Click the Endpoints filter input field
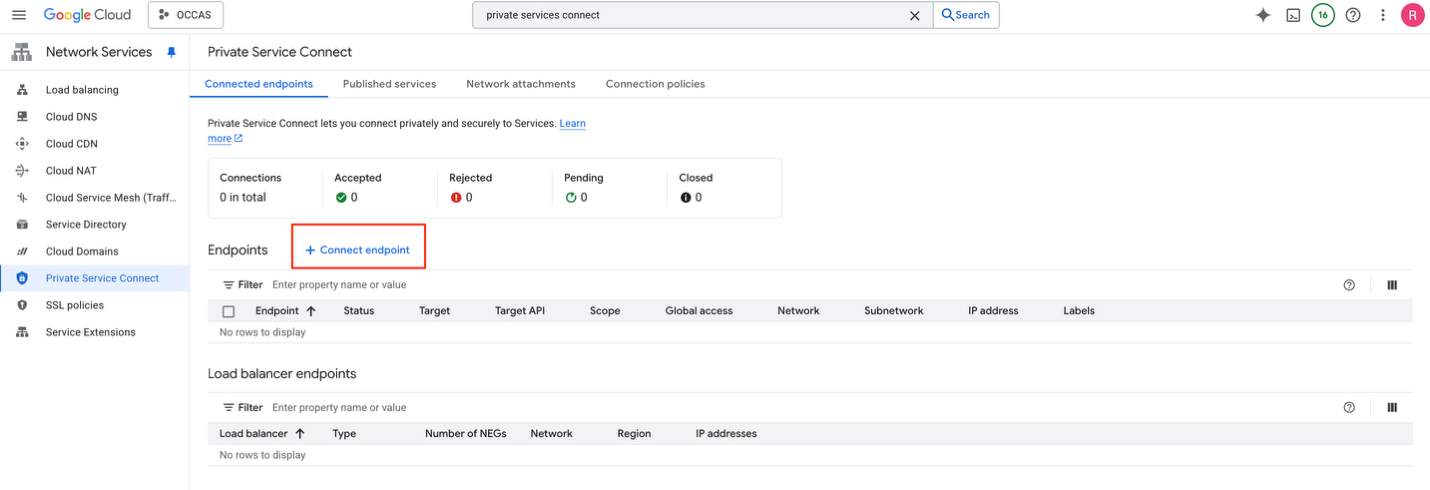1430x490 pixels. (500, 285)
